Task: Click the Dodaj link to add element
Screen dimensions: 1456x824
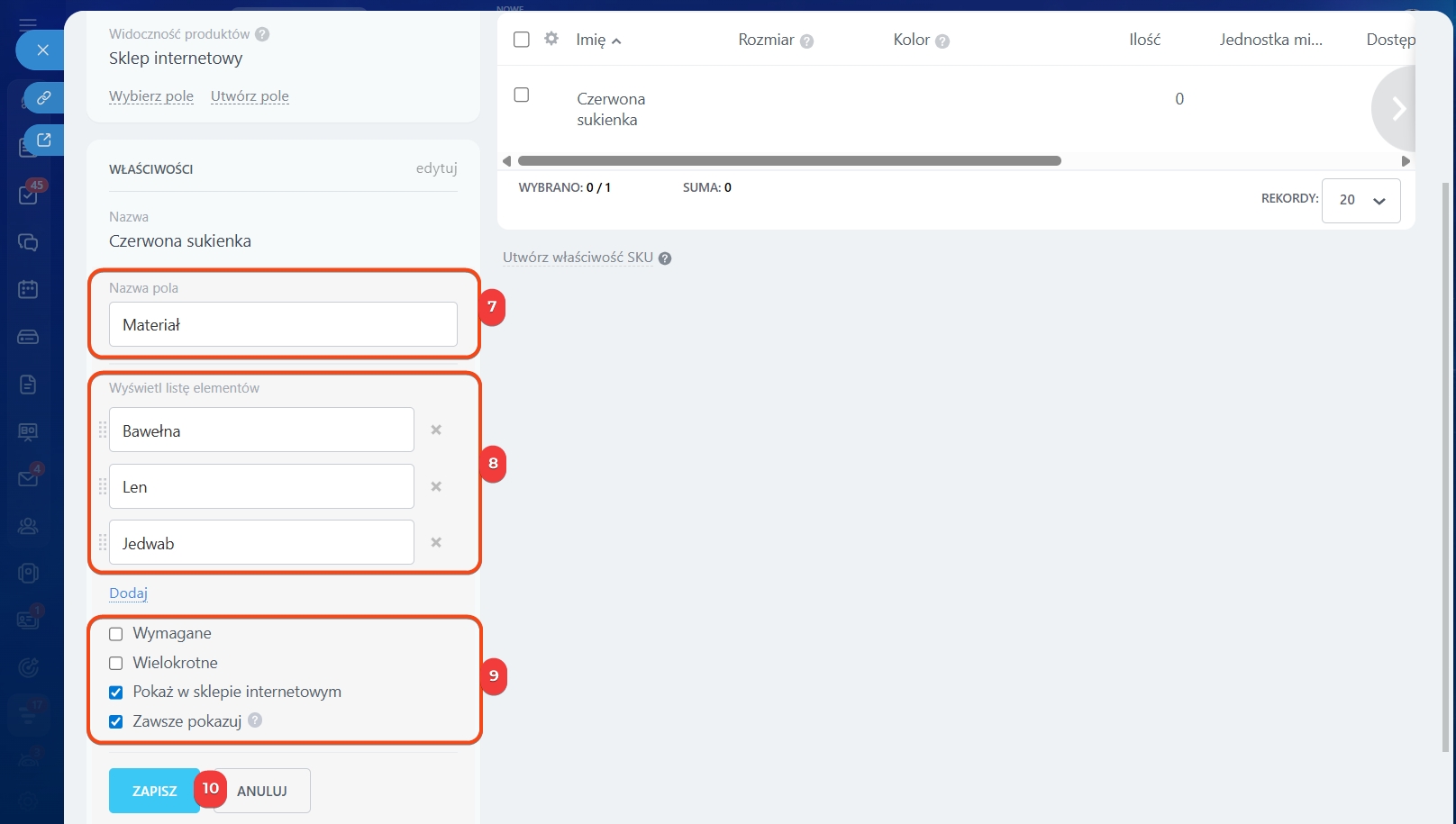Action: click(128, 593)
